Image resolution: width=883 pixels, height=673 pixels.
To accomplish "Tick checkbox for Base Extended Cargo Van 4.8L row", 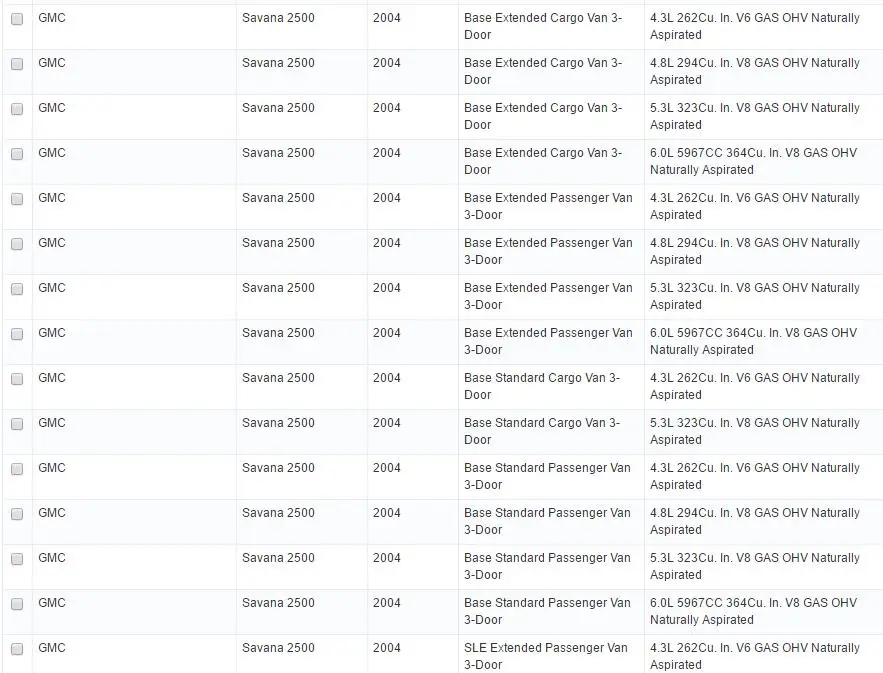I will pos(17,64).
